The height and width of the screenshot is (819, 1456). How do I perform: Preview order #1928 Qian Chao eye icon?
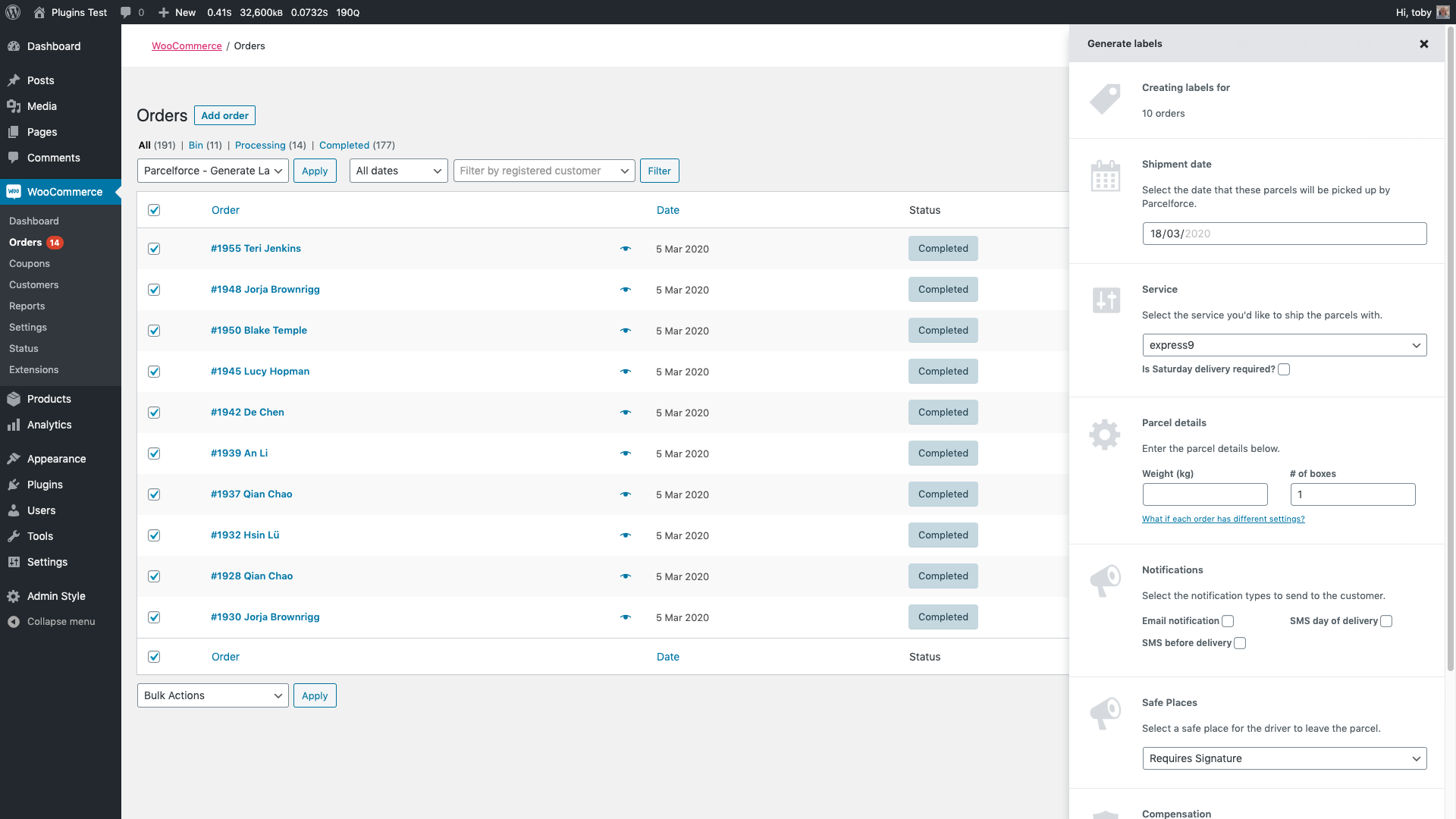pos(626,576)
